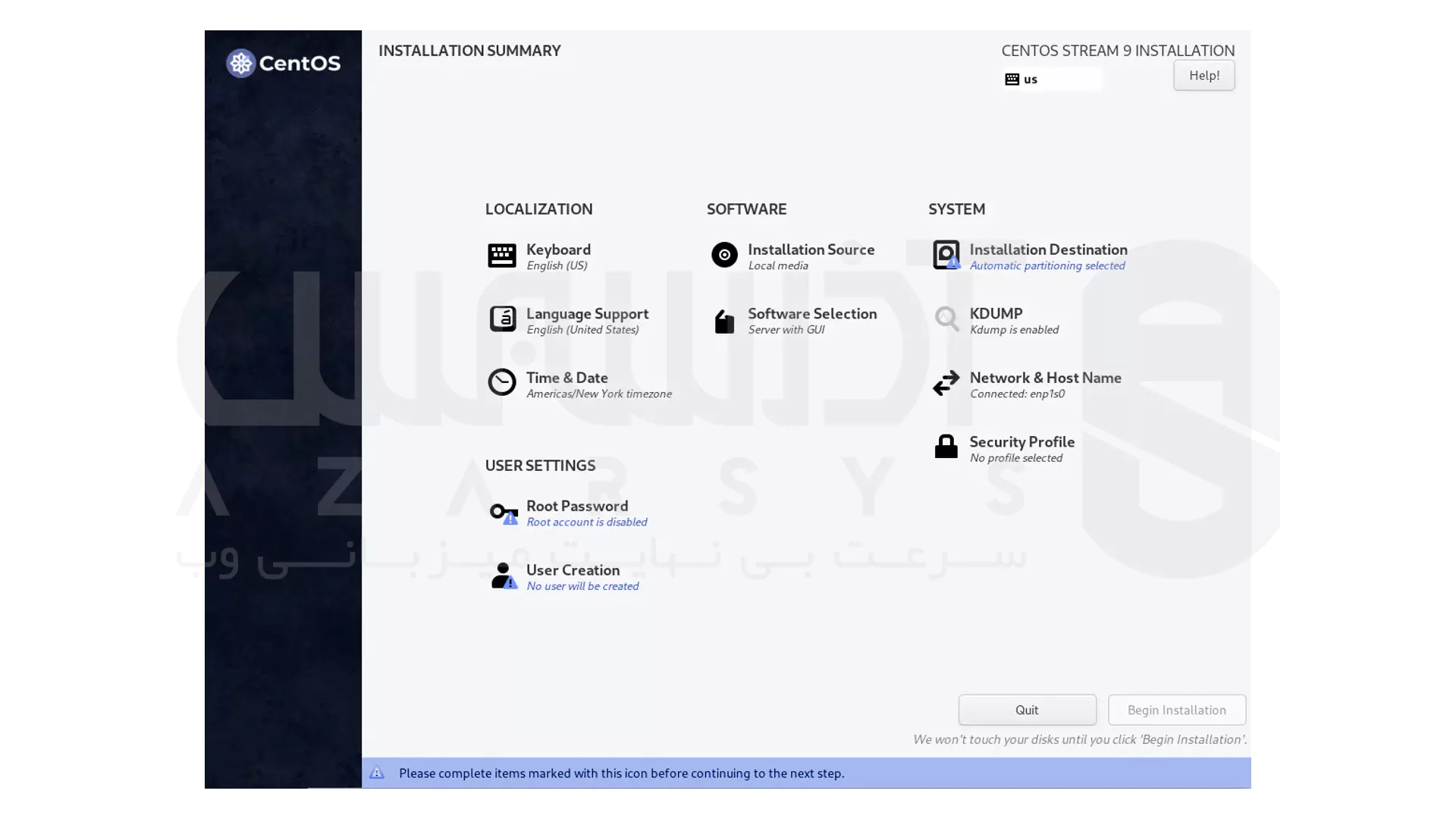Click 'No user will be created' status text
This screenshot has height=819, width=1456.
(582, 586)
